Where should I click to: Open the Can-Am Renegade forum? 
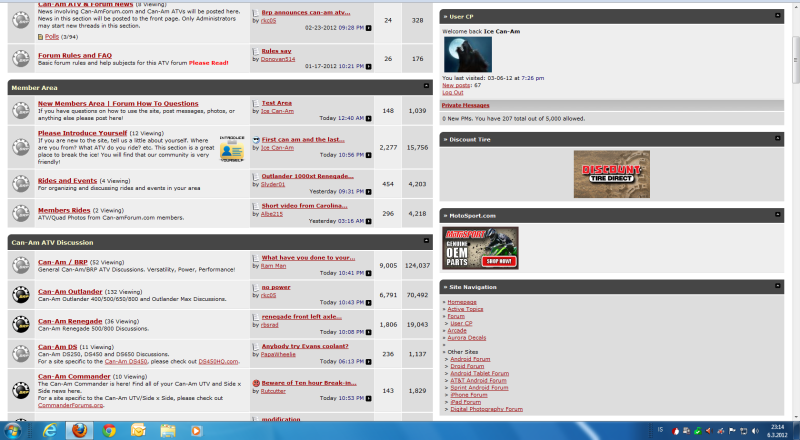coord(70,321)
